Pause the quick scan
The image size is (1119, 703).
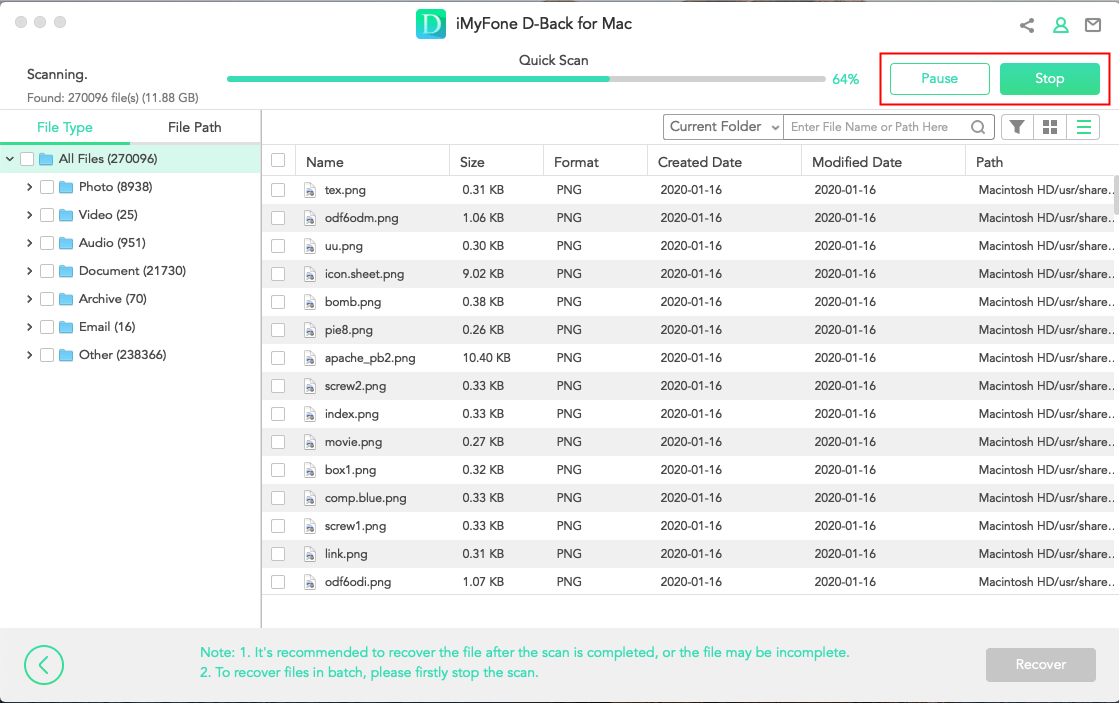click(x=940, y=79)
